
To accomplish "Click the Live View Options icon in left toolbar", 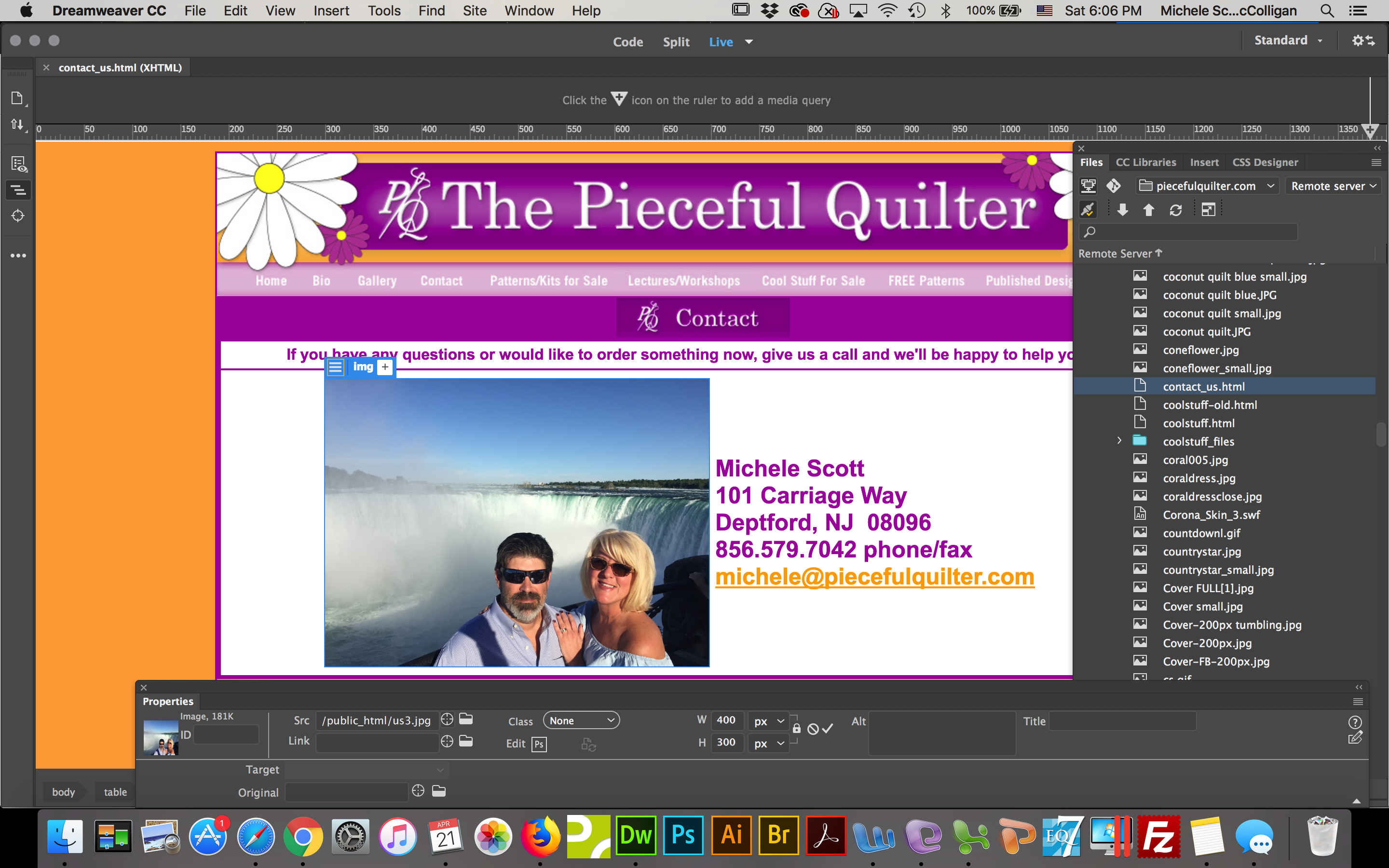I will (x=18, y=165).
